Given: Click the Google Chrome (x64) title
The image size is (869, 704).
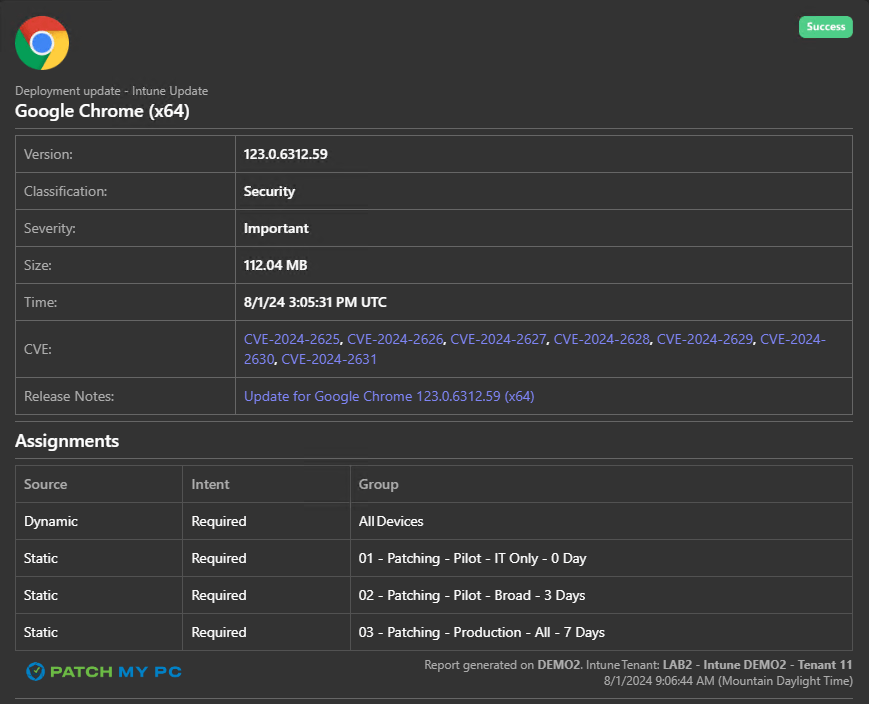Looking at the screenshot, I should [102, 111].
